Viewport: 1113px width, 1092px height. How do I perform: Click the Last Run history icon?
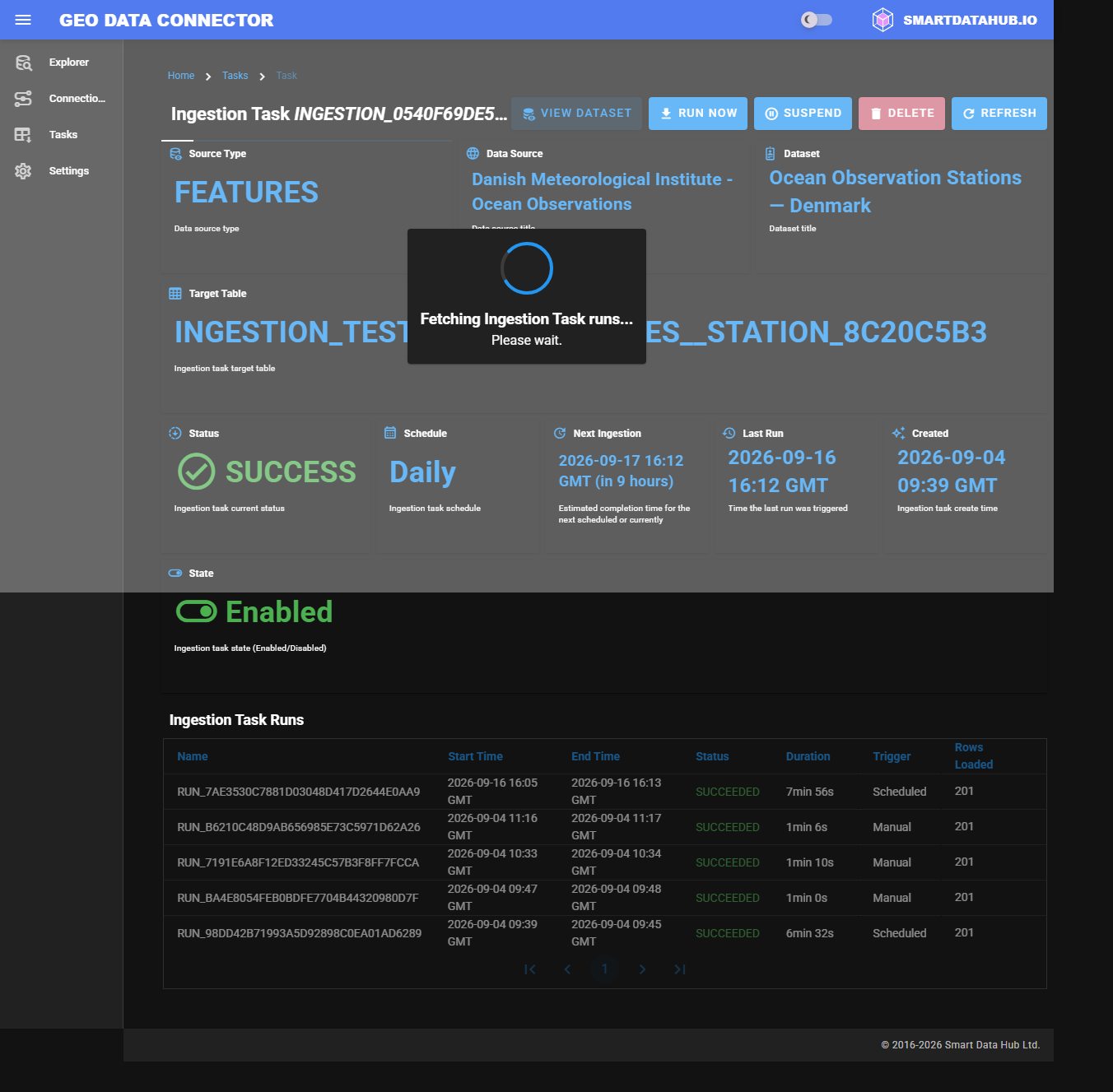pyautogui.click(x=729, y=434)
